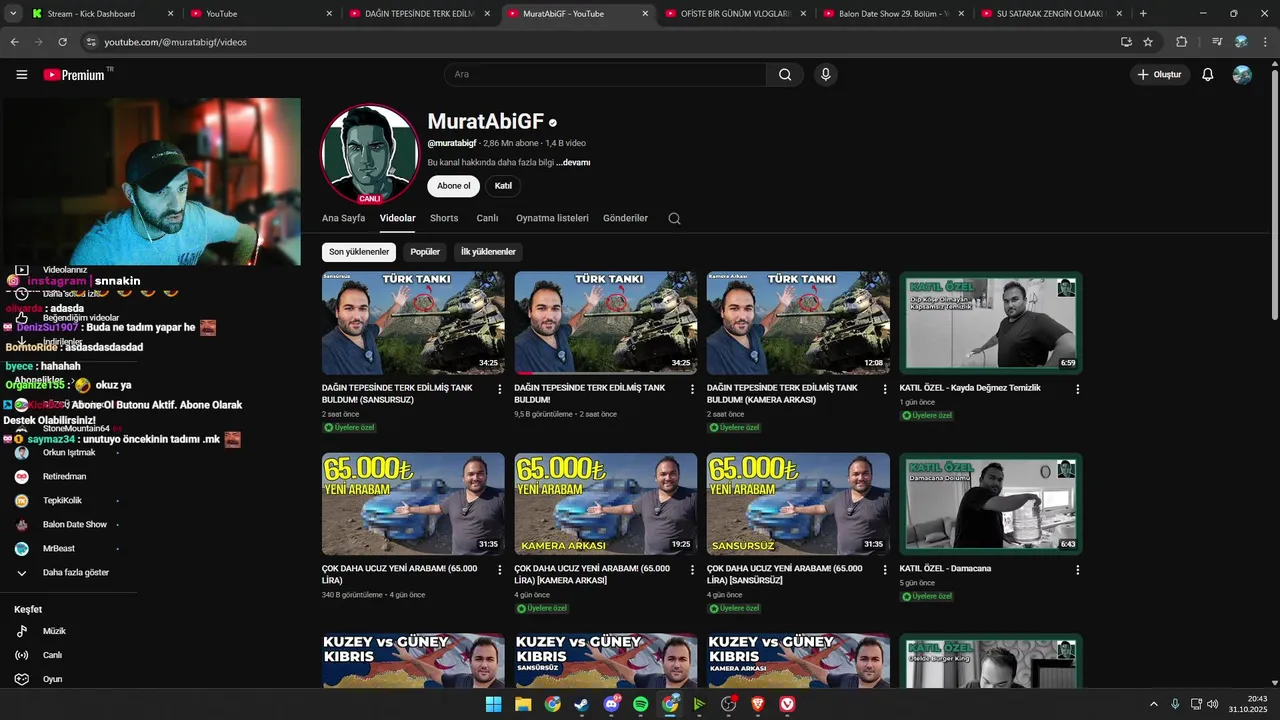Open Vivaldi browser from taskbar
Viewport: 1280px width, 720px height.
coord(788,704)
